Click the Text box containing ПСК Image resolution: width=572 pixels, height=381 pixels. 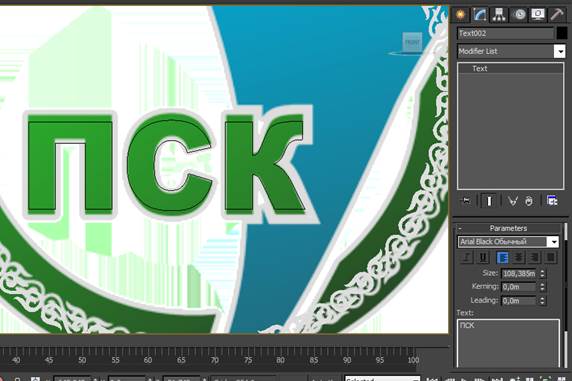click(x=509, y=343)
